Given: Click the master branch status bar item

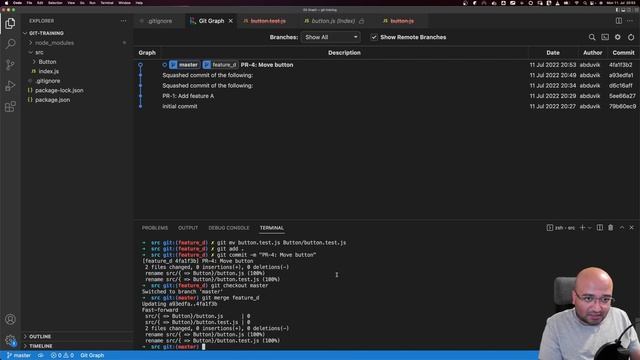Looking at the screenshot, I should 19,356.
